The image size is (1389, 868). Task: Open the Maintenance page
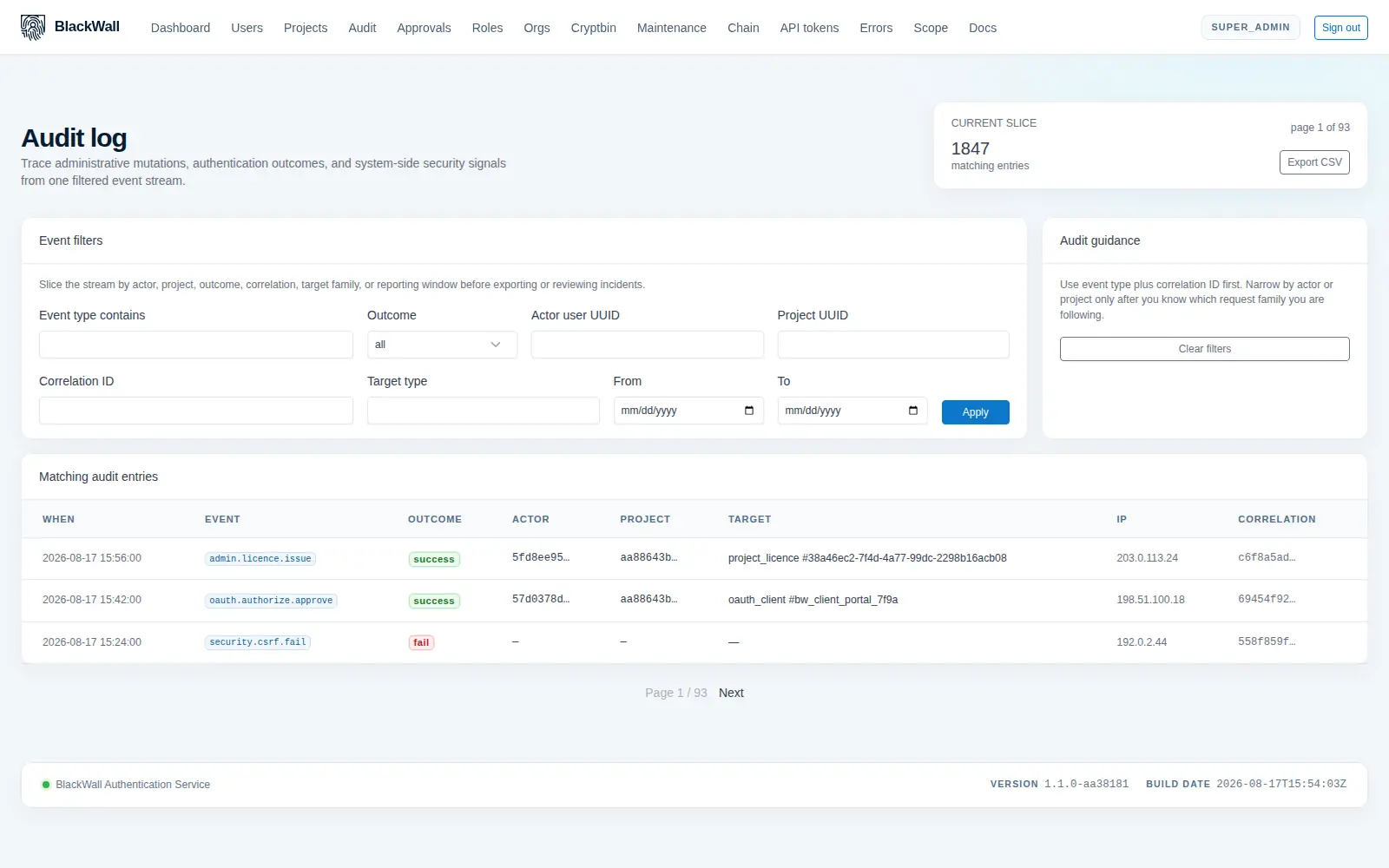672,28
